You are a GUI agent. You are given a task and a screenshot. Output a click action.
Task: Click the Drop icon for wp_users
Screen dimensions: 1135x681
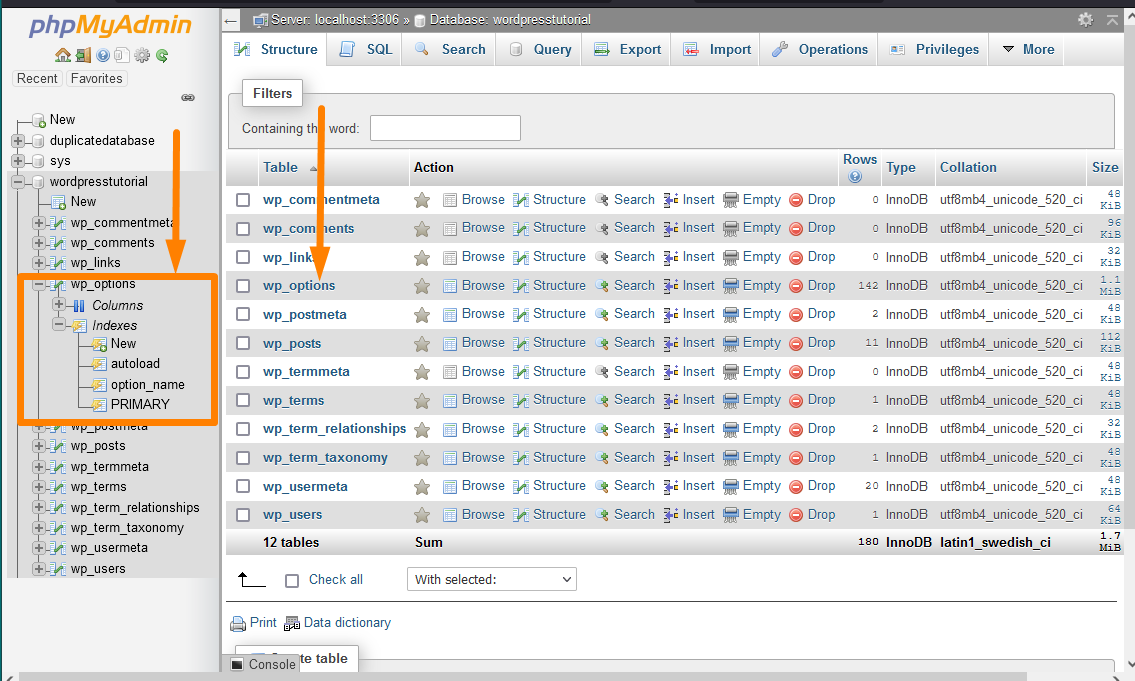796,515
